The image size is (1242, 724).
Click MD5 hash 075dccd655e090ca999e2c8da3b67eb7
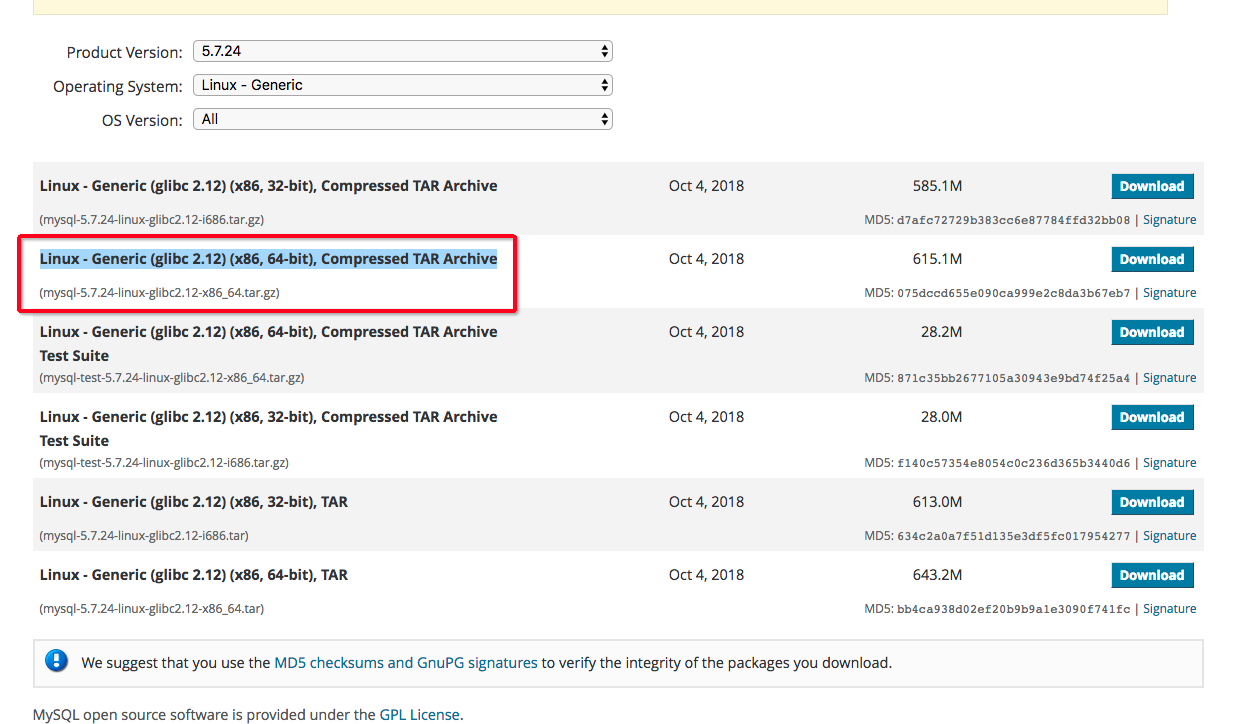click(x=1014, y=293)
